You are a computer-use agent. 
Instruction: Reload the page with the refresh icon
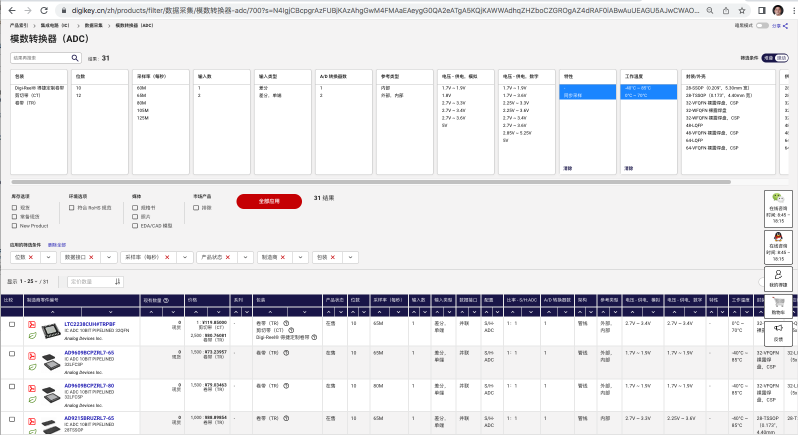tap(44, 10)
